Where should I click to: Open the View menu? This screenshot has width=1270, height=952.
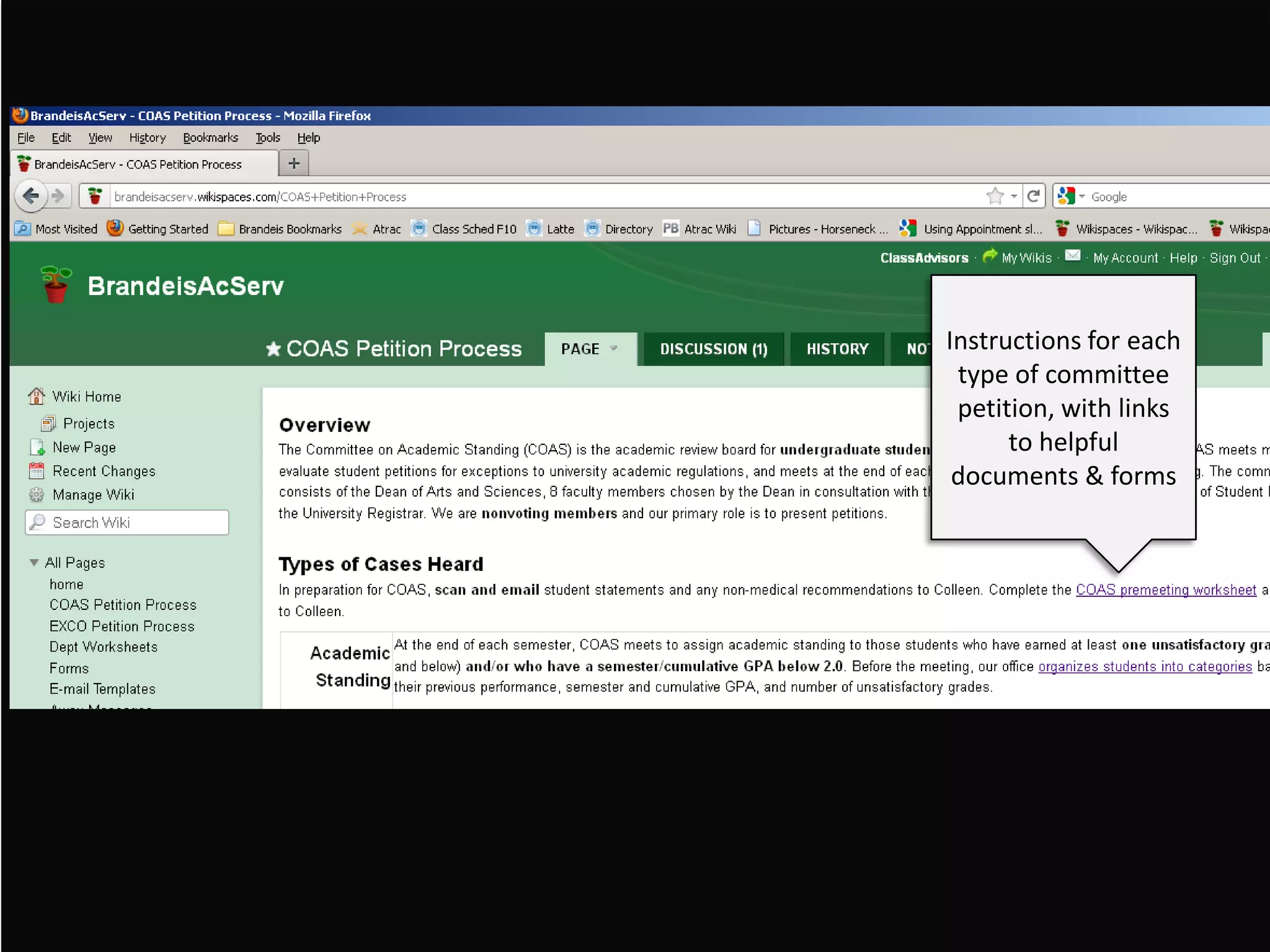point(100,138)
